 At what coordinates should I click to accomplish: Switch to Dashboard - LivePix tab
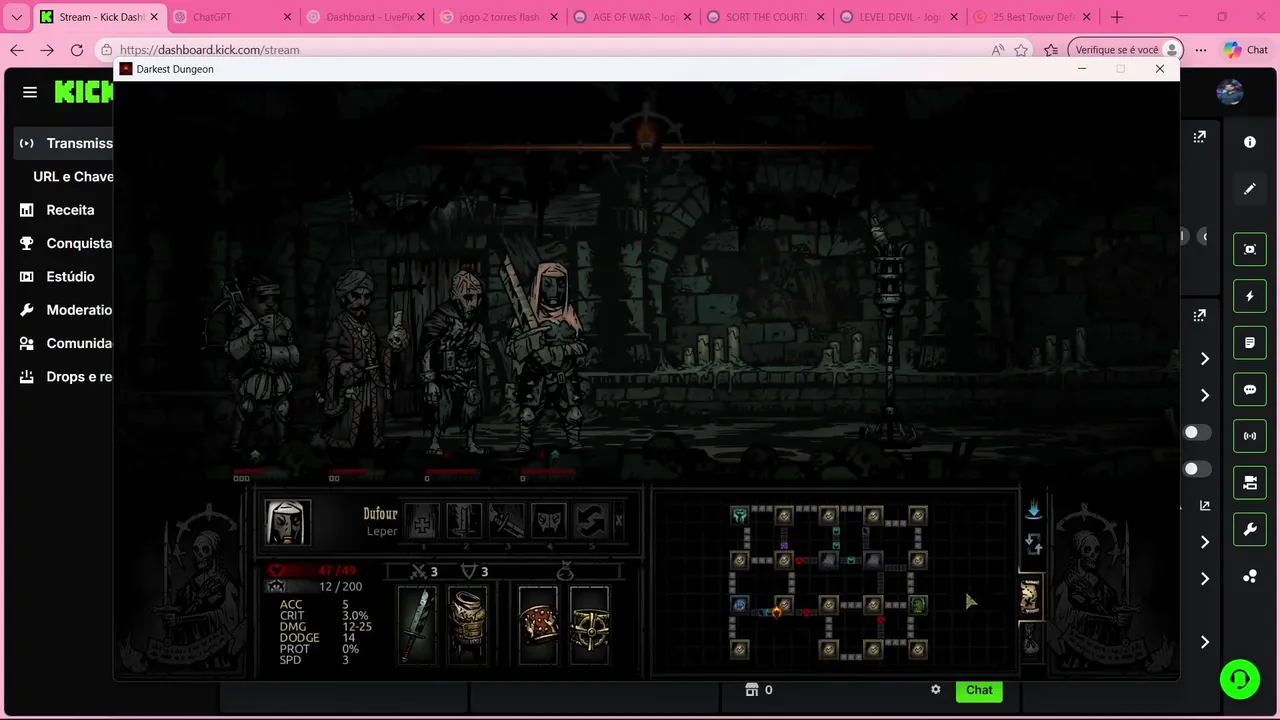[366, 17]
